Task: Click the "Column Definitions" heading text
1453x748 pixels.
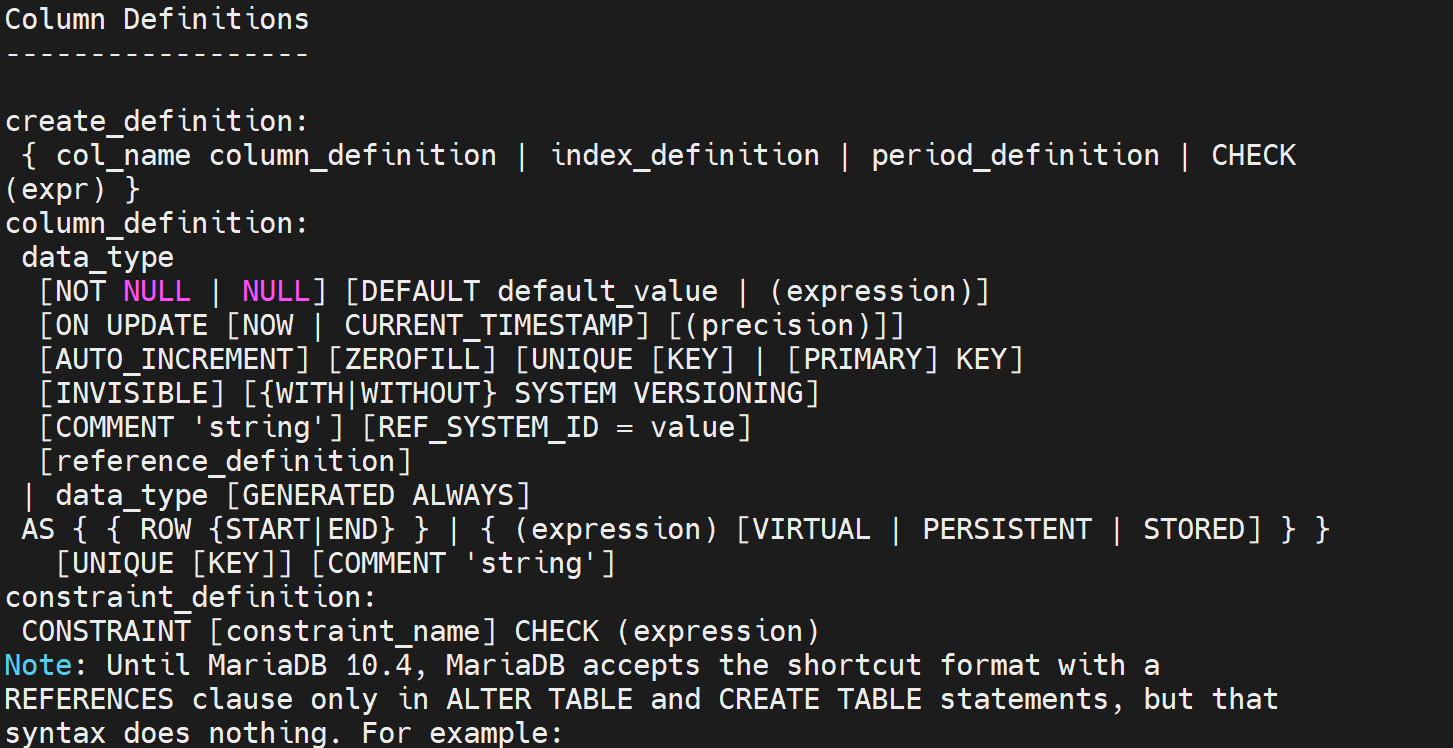Action: pos(157,19)
